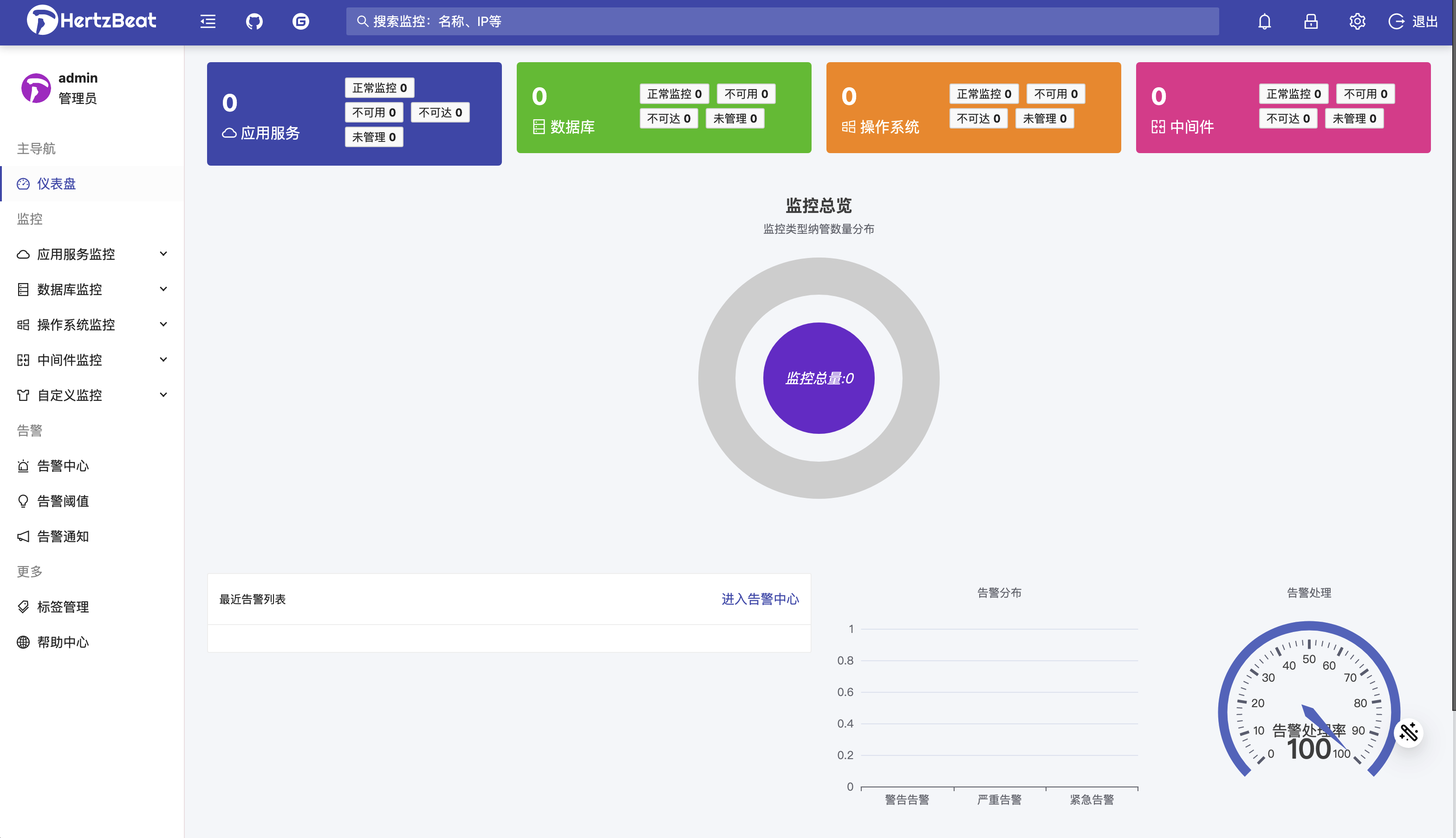Expand 中间件监控 menu chevron
This screenshot has width=1456, height=838.
[163, 360]
